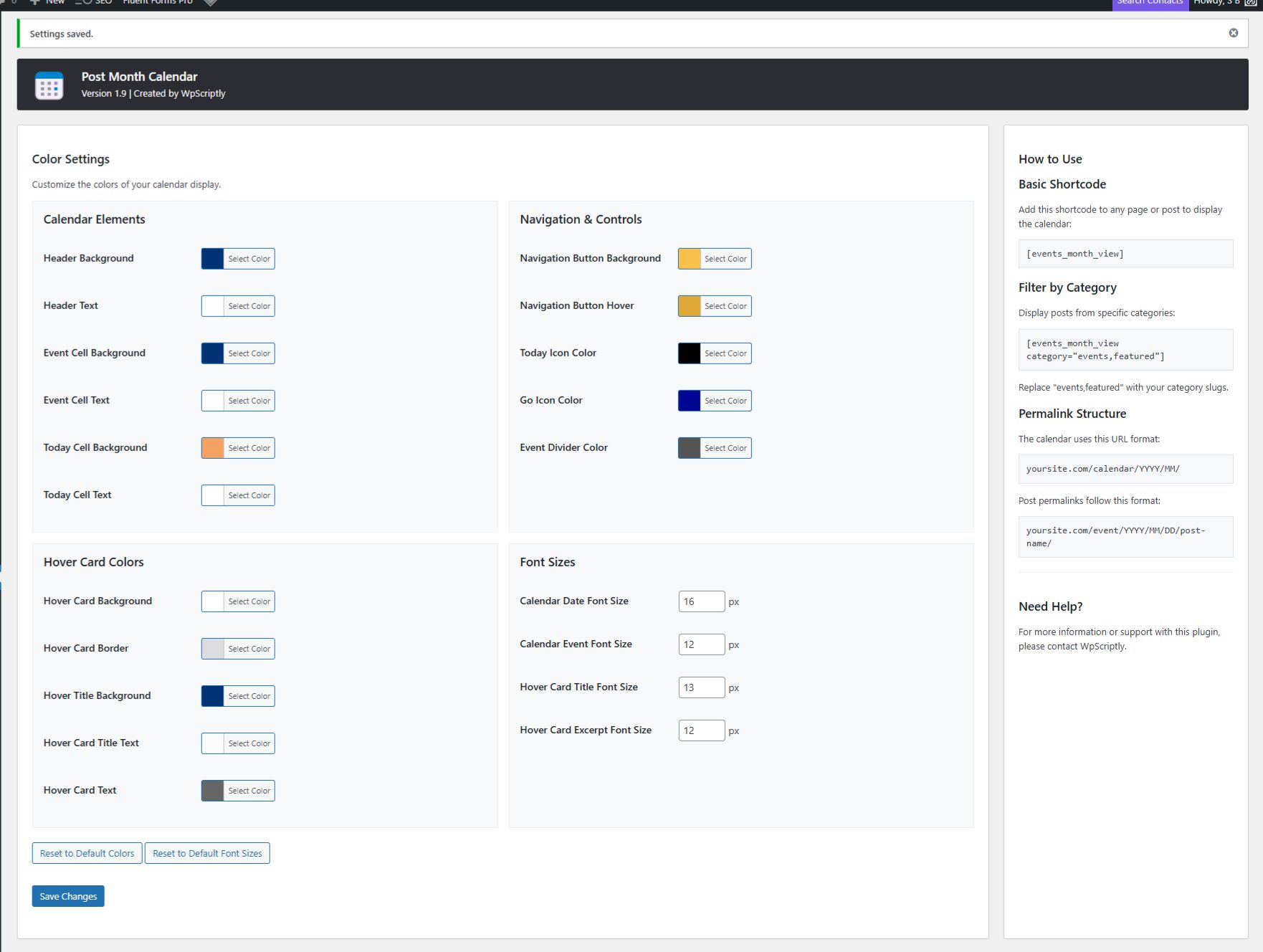Screen dimensions: 1263x952
Task: Save Changes to the calendar settings
Action: tap(68, 896)
